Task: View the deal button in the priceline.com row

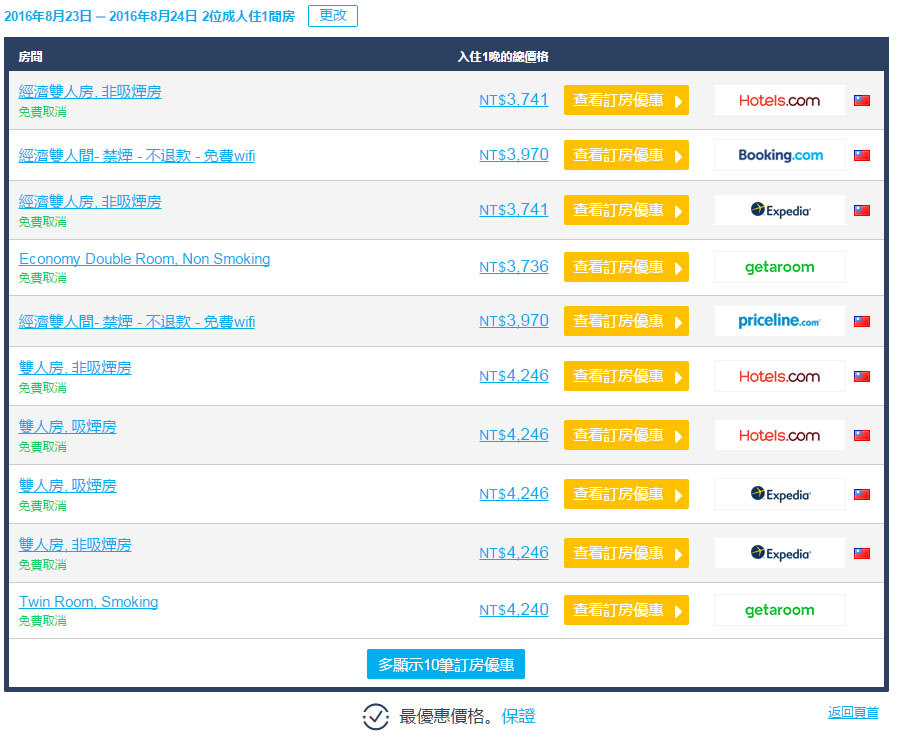Action: click(626, 321)
